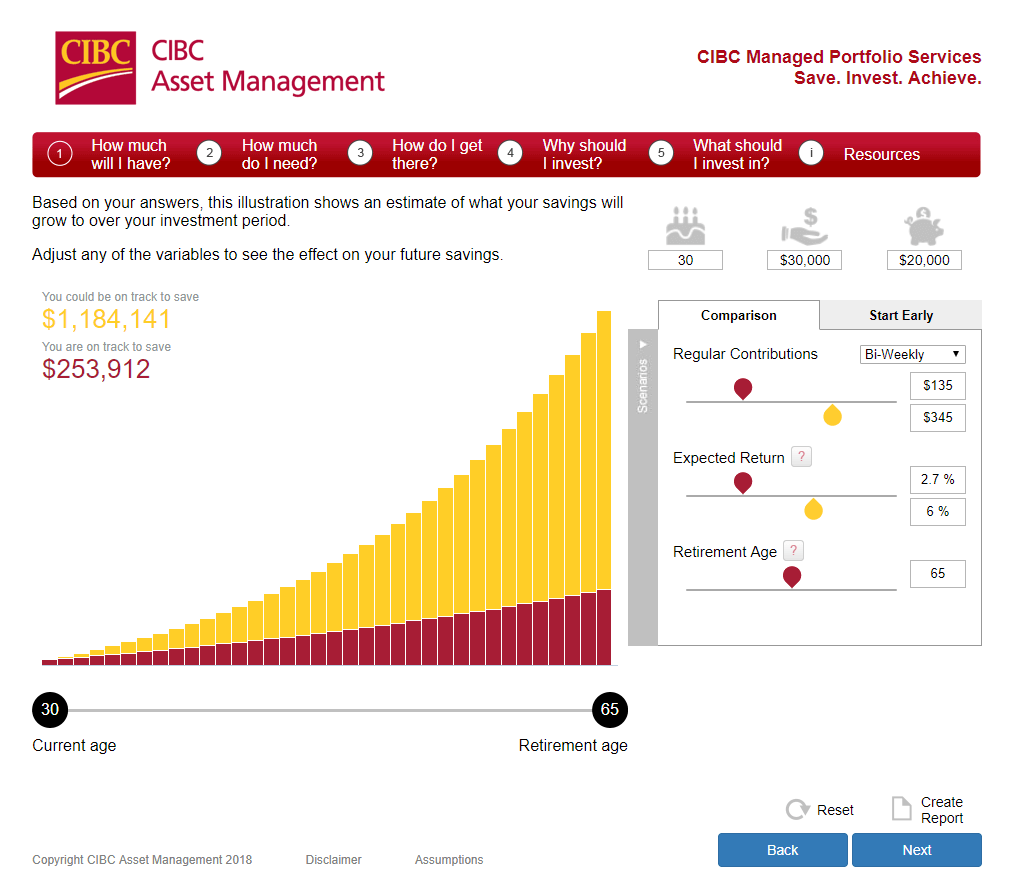Click step 5 circle in navigation
1014x875 pixels.
tap(661, 154)
